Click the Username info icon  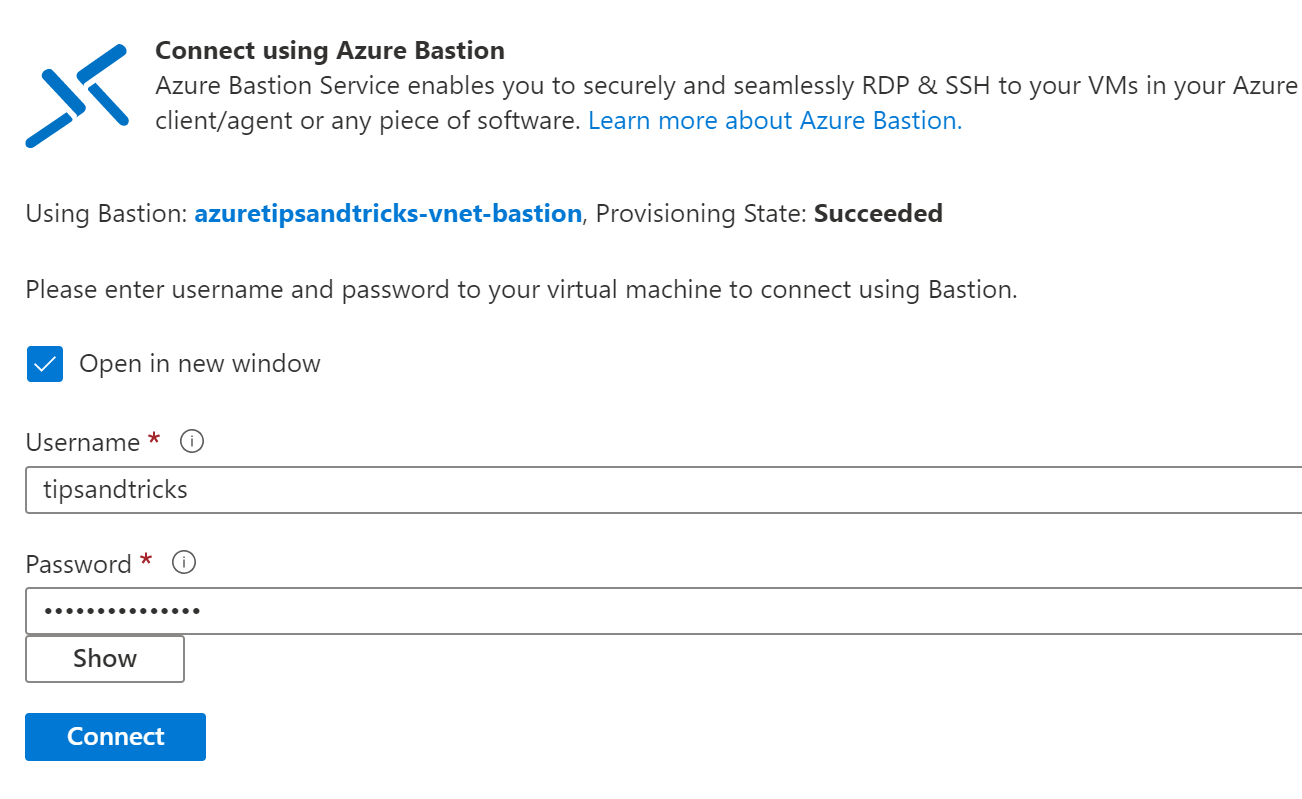tap(192, 441)
